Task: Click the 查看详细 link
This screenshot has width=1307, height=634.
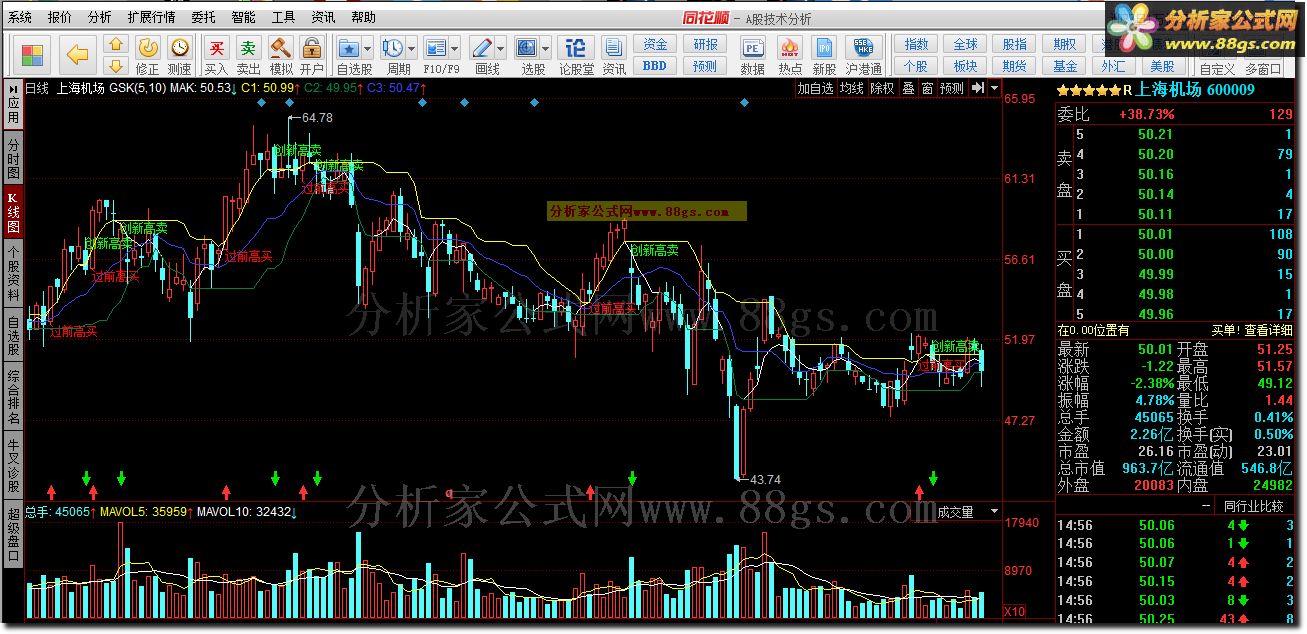Action: 1267,330
